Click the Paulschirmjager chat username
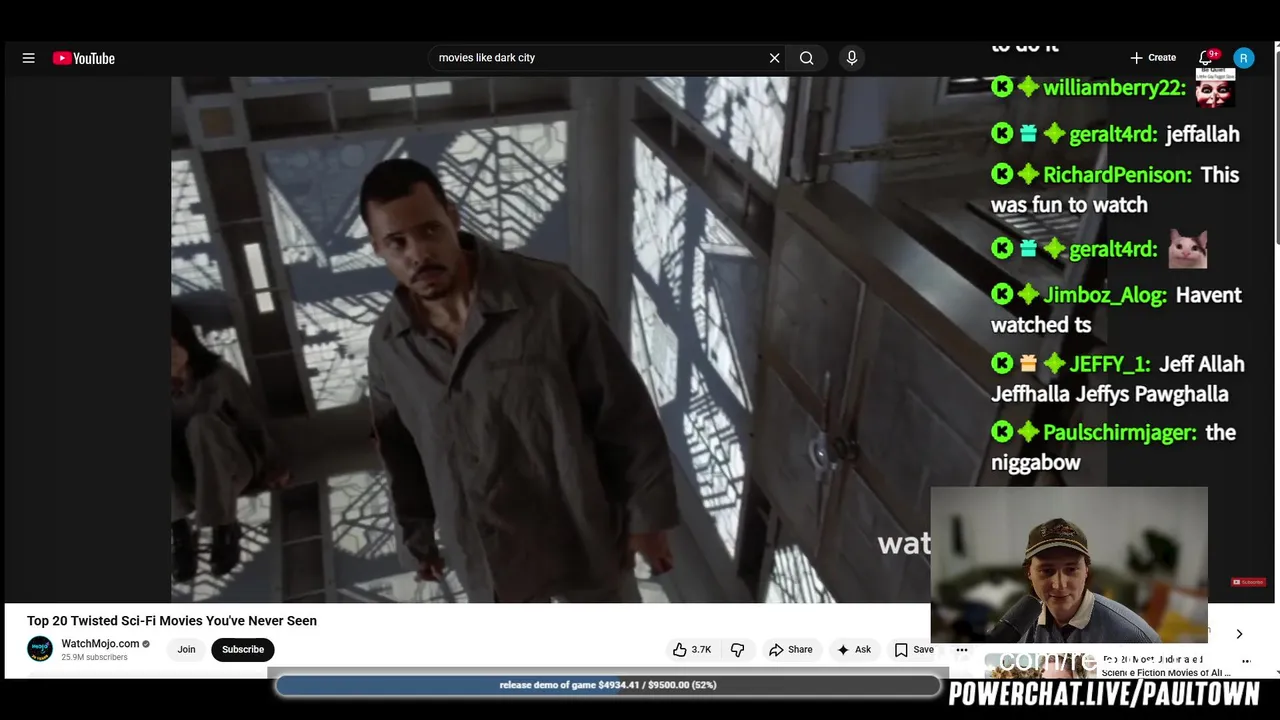The height and width of the screenshot is (720, 1280). pyautogui.click(x=1120, y=433)
